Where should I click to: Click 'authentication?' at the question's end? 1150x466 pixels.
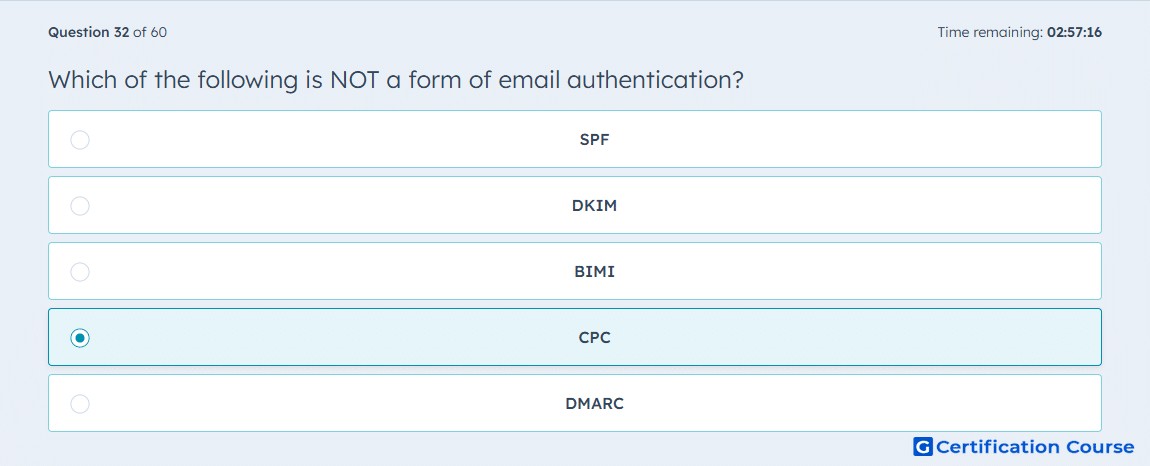pos(655,80)
